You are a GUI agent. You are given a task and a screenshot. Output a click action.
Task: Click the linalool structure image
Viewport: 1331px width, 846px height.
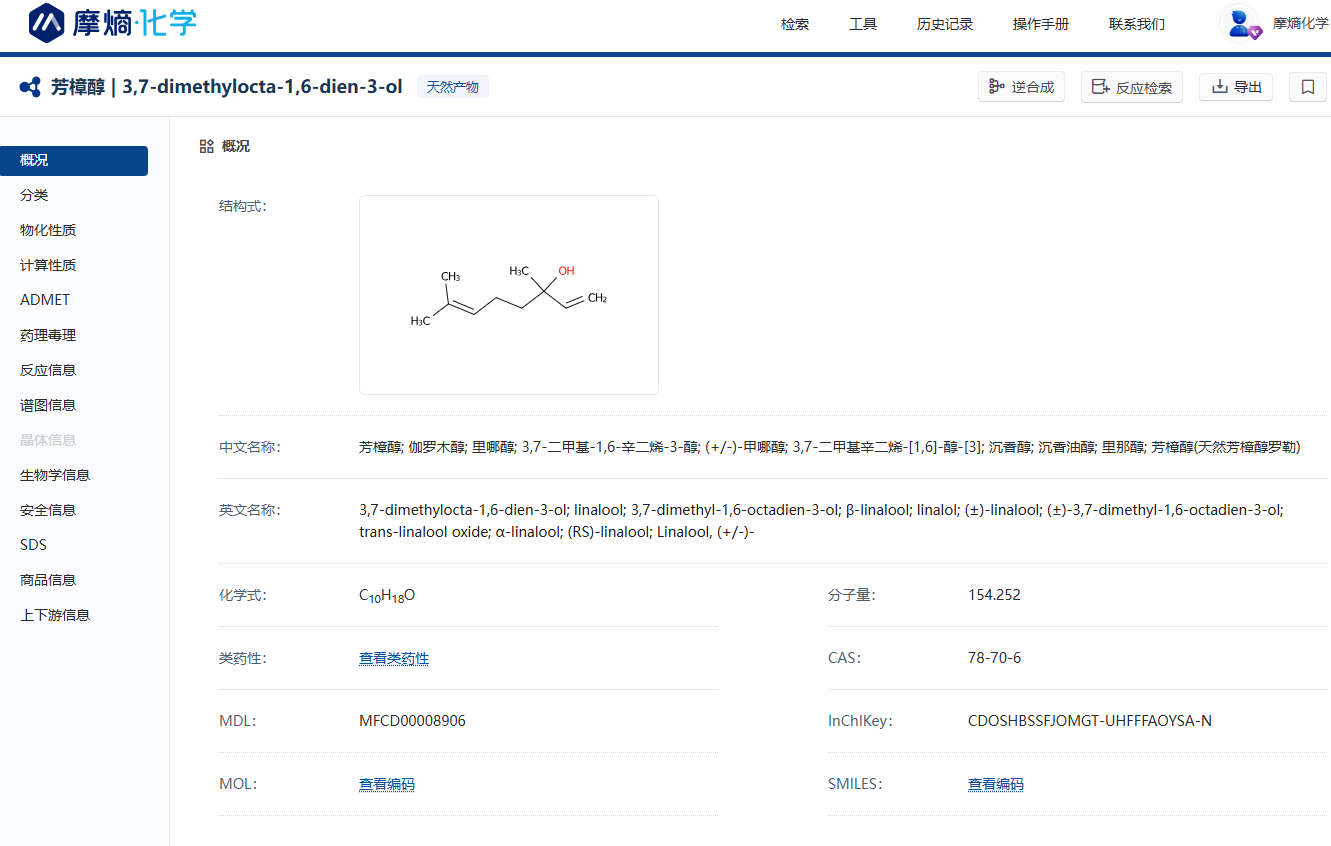509,295
